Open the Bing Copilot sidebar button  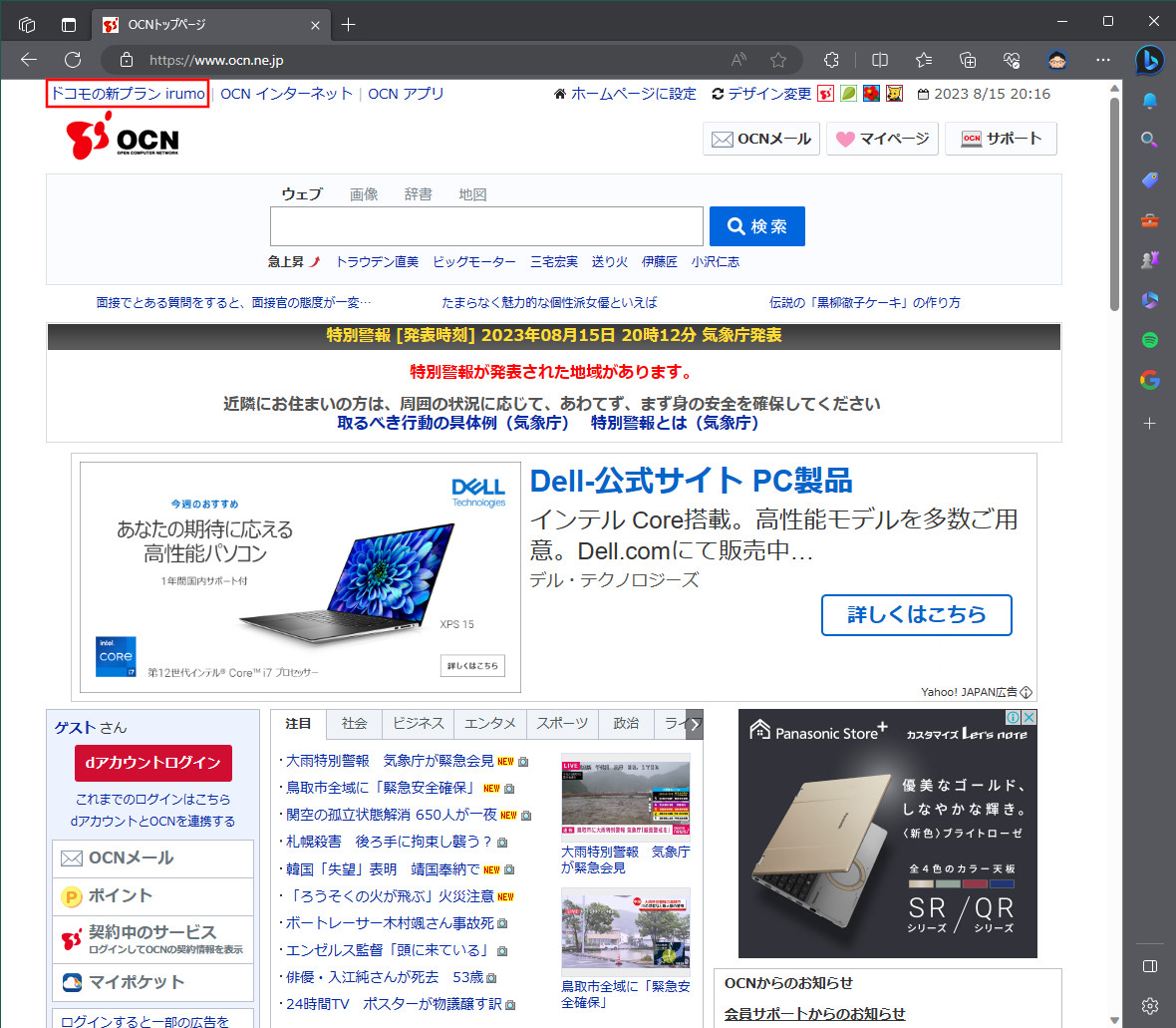(1149, 60)
